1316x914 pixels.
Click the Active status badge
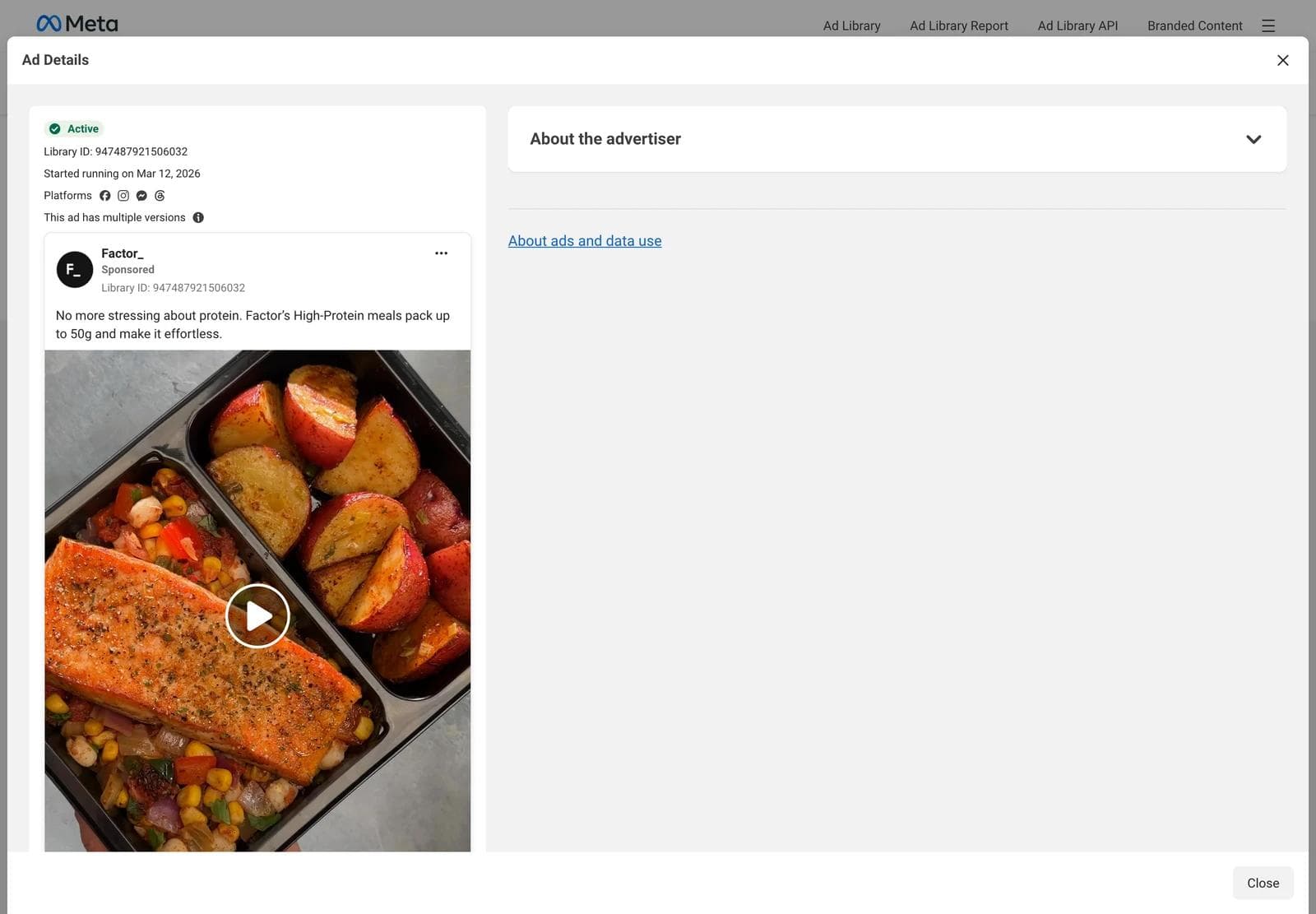tap(74, 128)
